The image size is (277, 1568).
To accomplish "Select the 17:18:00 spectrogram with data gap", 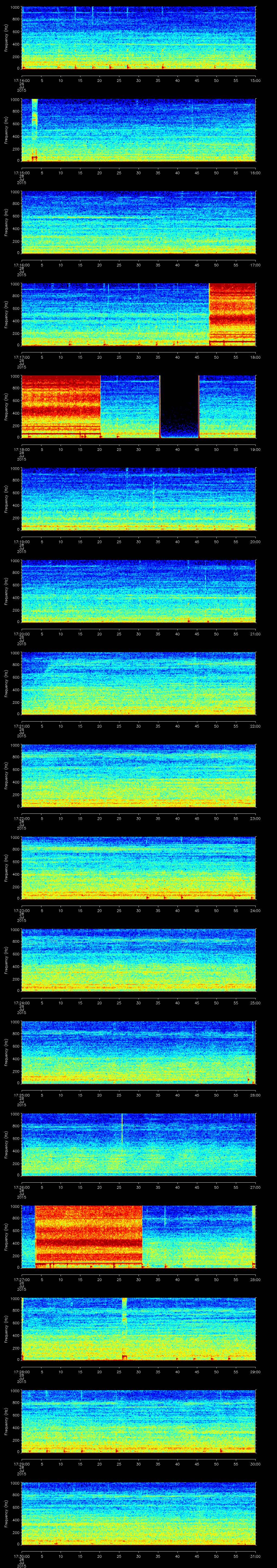I will point(138,407).
